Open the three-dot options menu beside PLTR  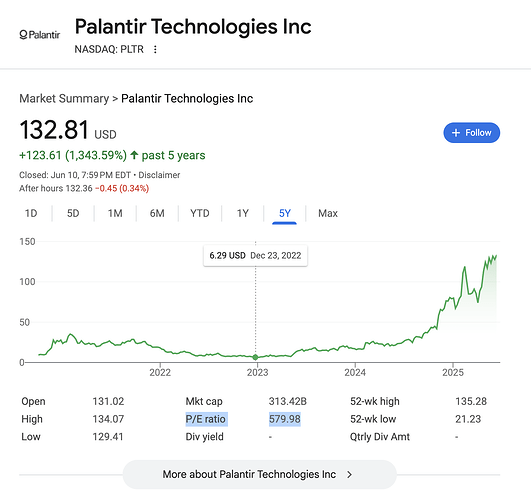(155, 49)
